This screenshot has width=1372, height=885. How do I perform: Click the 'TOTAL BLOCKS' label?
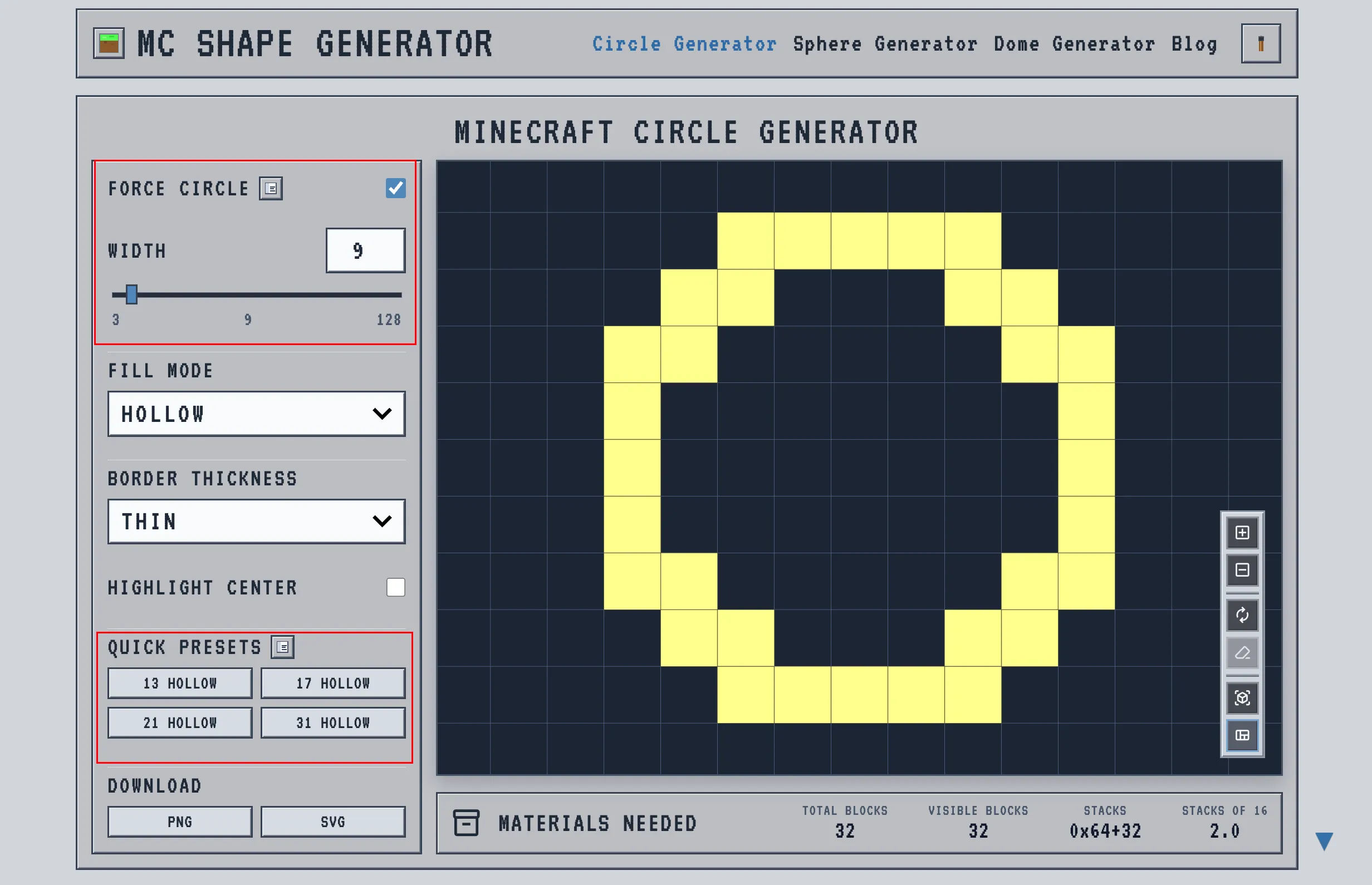click(845, 810)
